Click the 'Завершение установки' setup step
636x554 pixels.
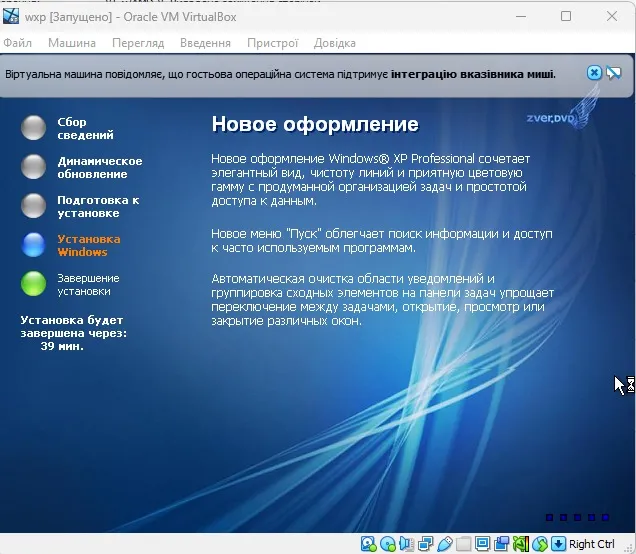tap(88, 284)
